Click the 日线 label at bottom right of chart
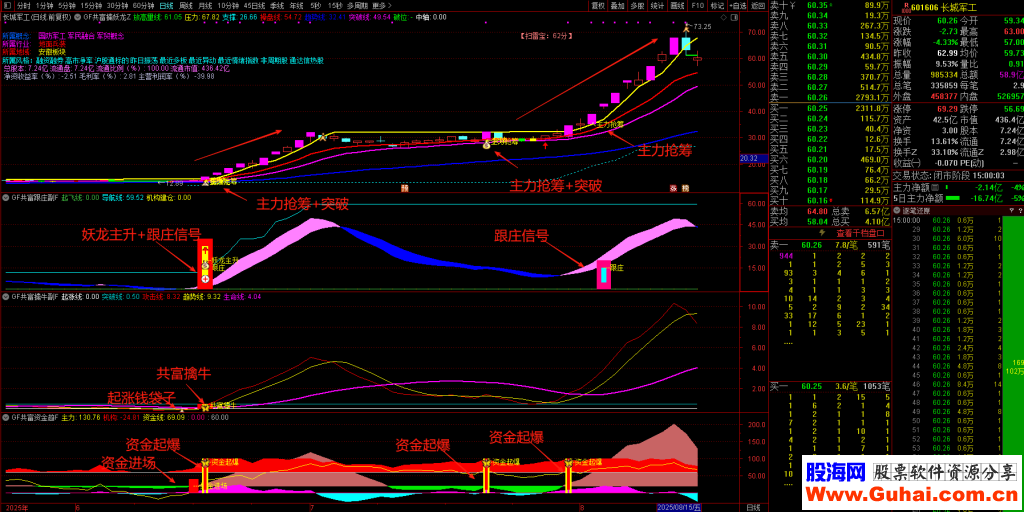This screenshot has width=1024, height=512. (x=752, y=507)
